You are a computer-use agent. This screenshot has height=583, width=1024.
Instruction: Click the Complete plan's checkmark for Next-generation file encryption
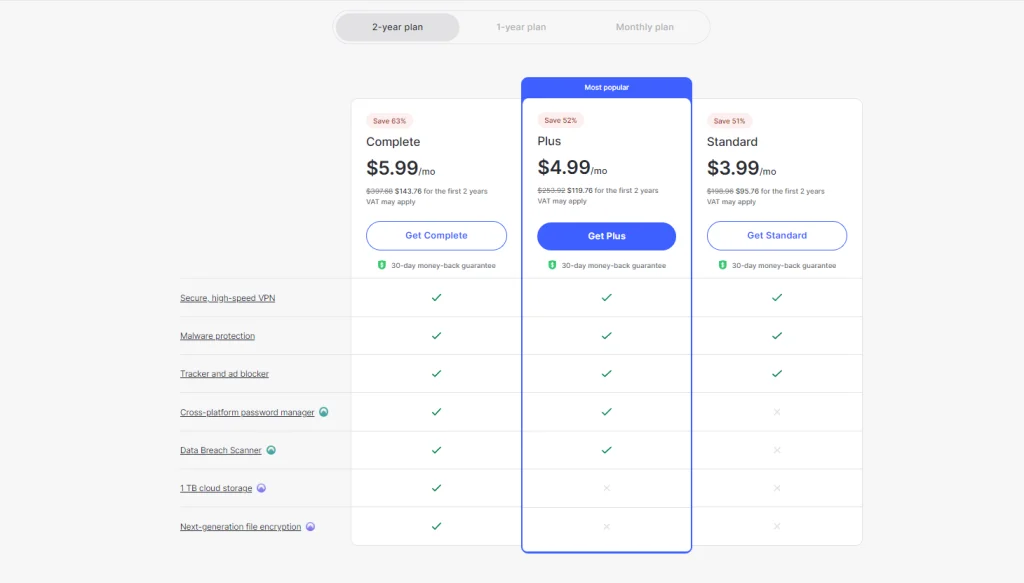point(436,526)
